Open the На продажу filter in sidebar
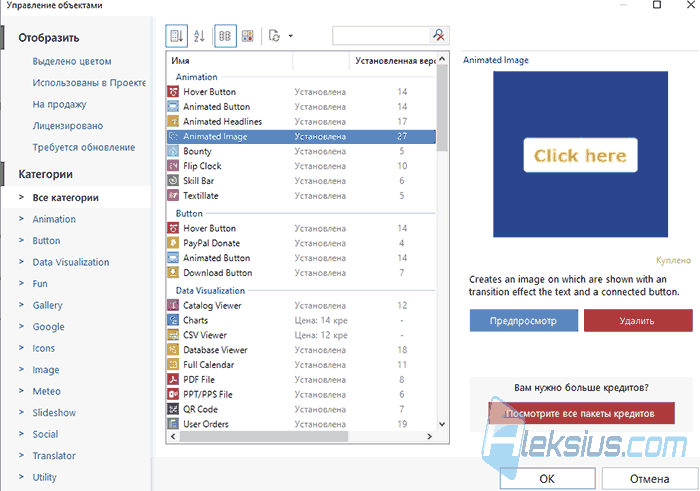This screenshot has height=491, width=700. [59, 104]
